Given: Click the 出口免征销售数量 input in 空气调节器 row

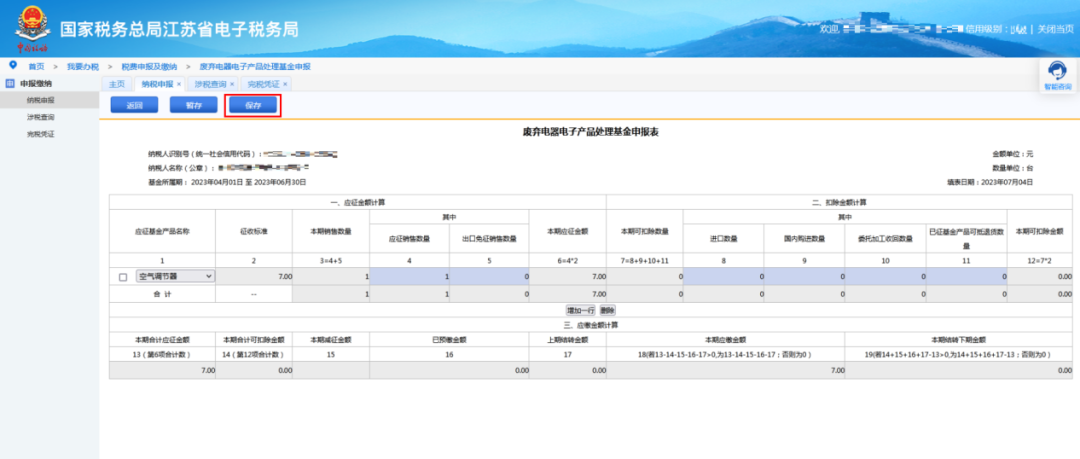Looking at the screenshot, I should [x=490, y=276].
